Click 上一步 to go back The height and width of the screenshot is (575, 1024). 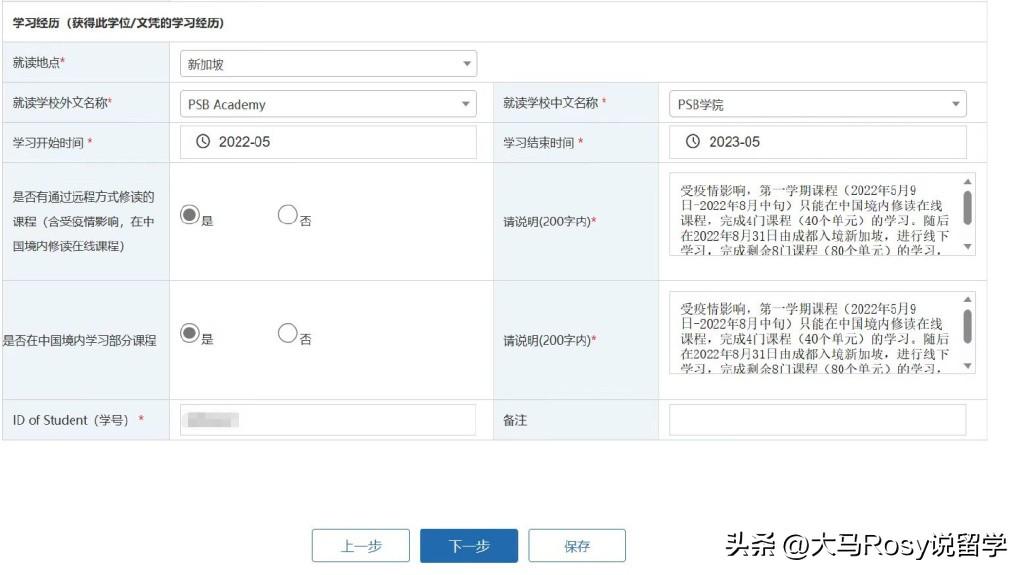click(x=360, y=546)
